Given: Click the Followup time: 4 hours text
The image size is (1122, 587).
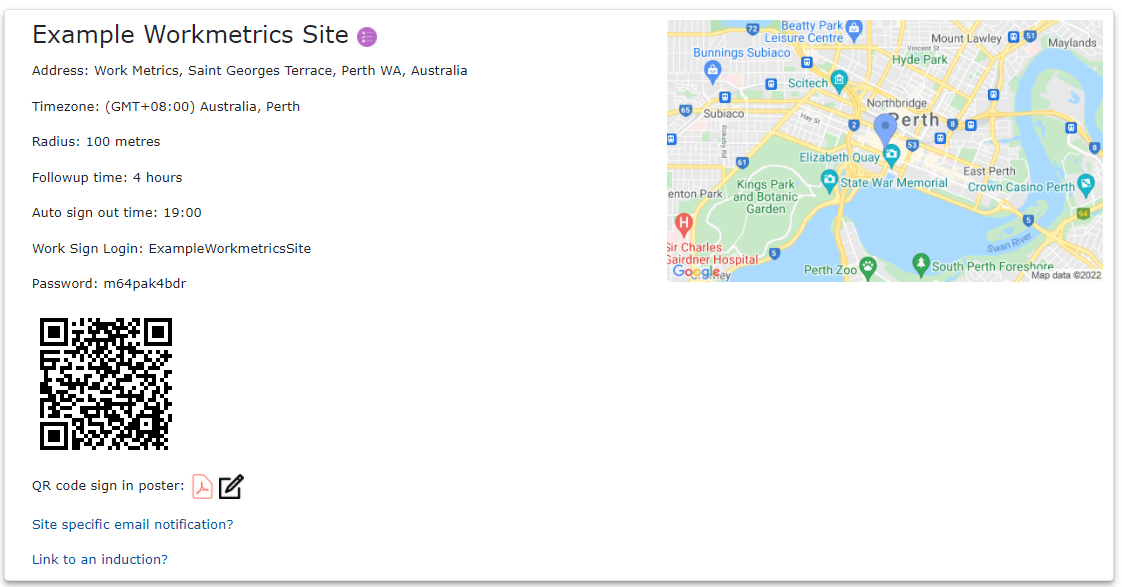Looking at the screenshot, I should click(107, 177).
